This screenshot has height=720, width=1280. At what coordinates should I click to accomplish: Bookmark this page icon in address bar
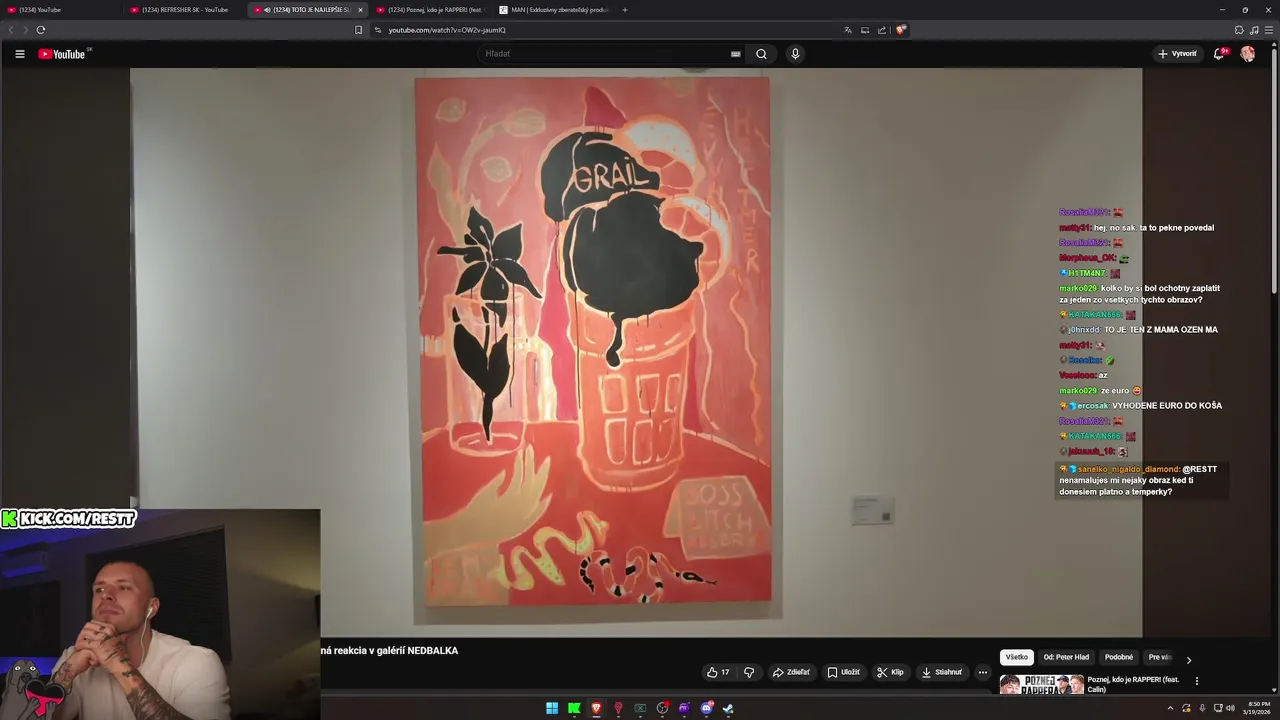click(x=358, y=30)
